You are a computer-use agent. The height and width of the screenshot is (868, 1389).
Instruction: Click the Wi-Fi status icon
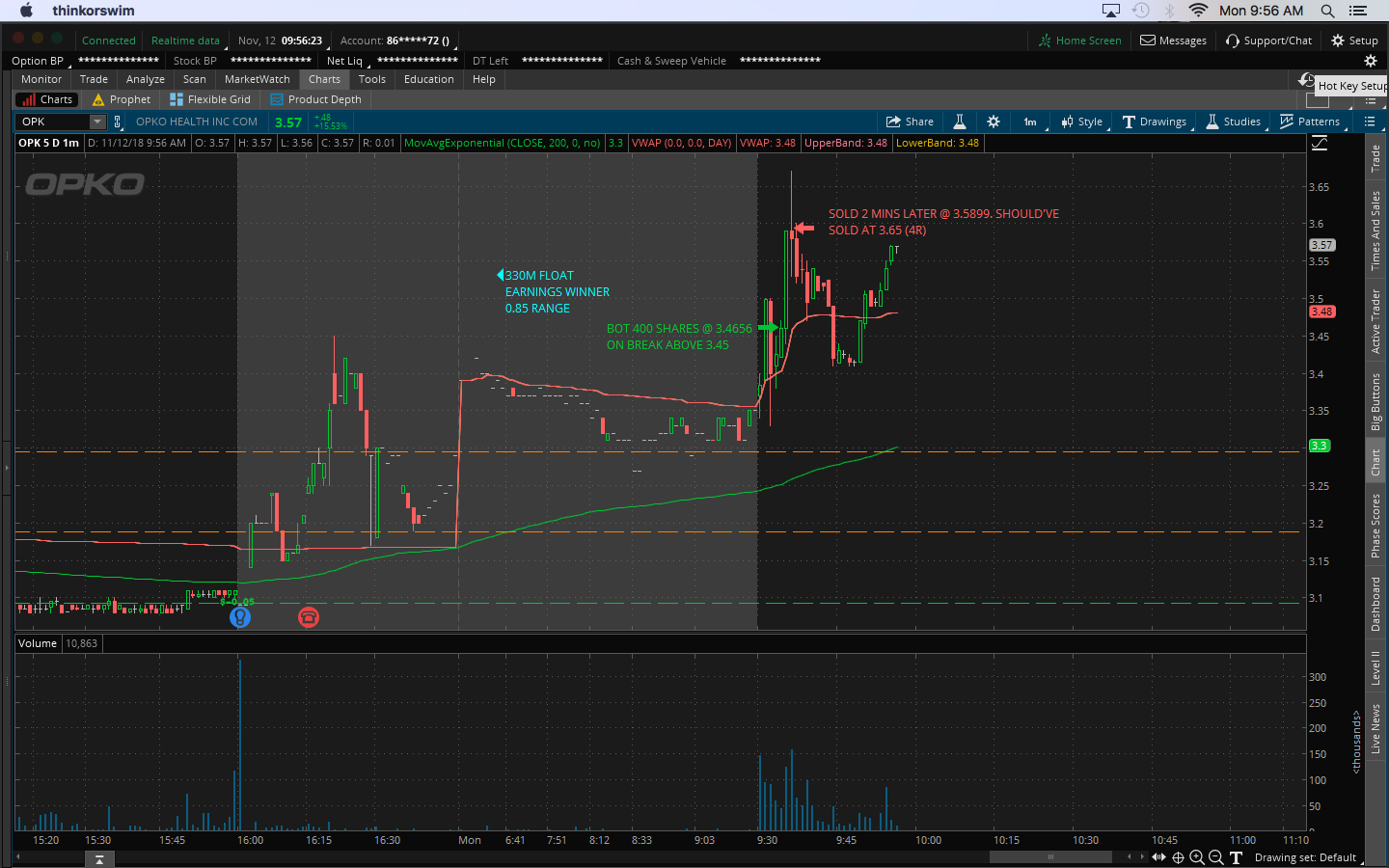pos(1198,11)
